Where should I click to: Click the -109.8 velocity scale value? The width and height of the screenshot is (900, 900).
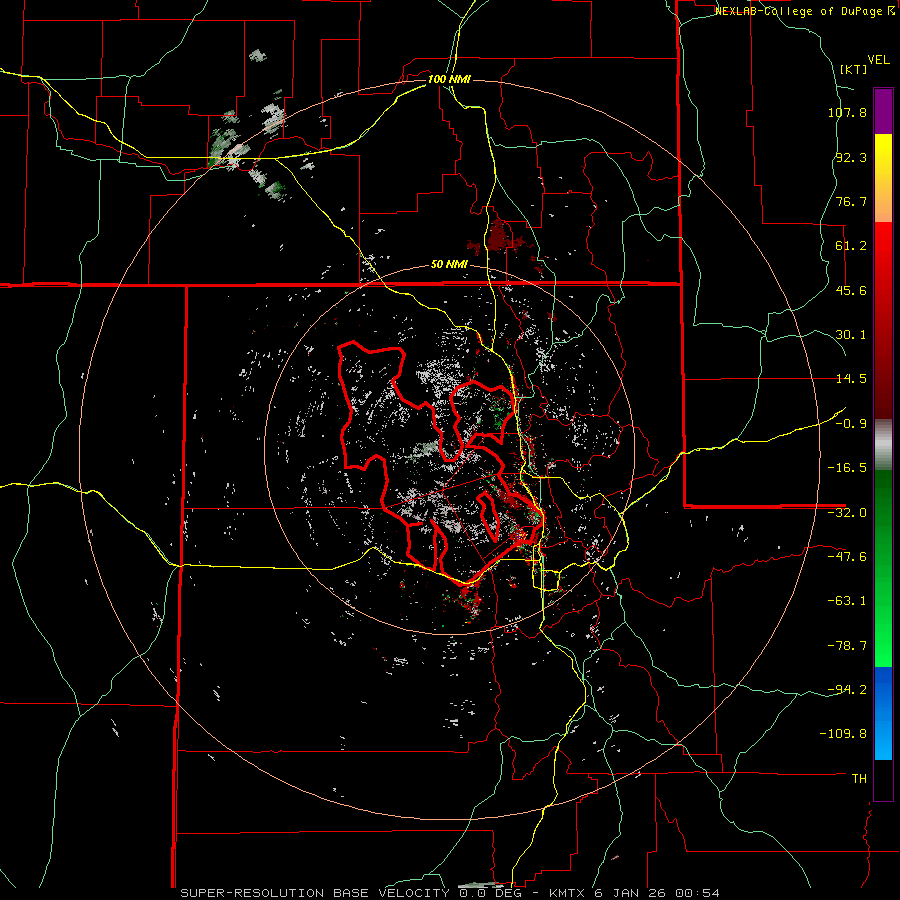pos(843,734)
